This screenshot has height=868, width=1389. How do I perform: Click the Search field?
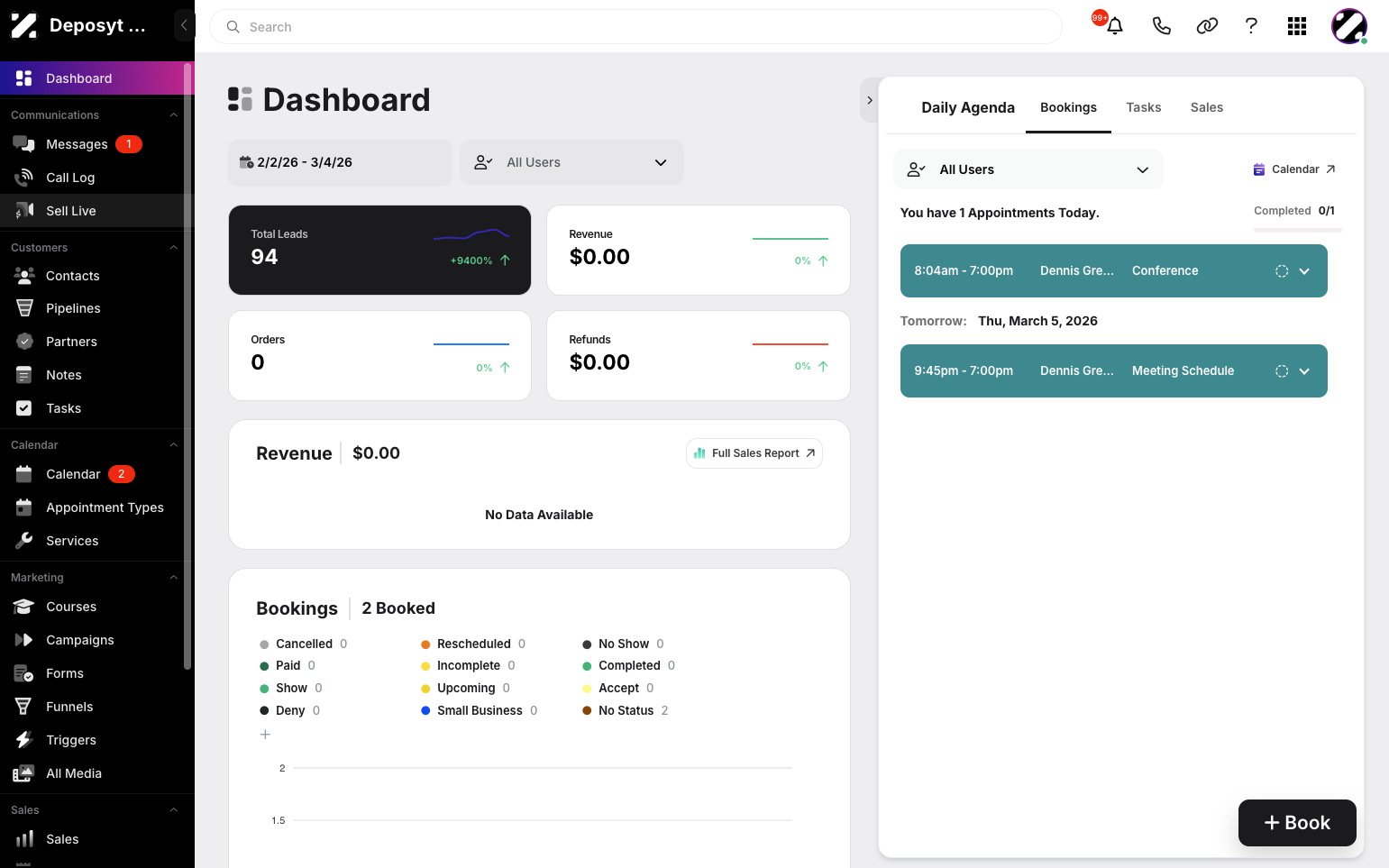pyautogui.click(x=635, y=27)
